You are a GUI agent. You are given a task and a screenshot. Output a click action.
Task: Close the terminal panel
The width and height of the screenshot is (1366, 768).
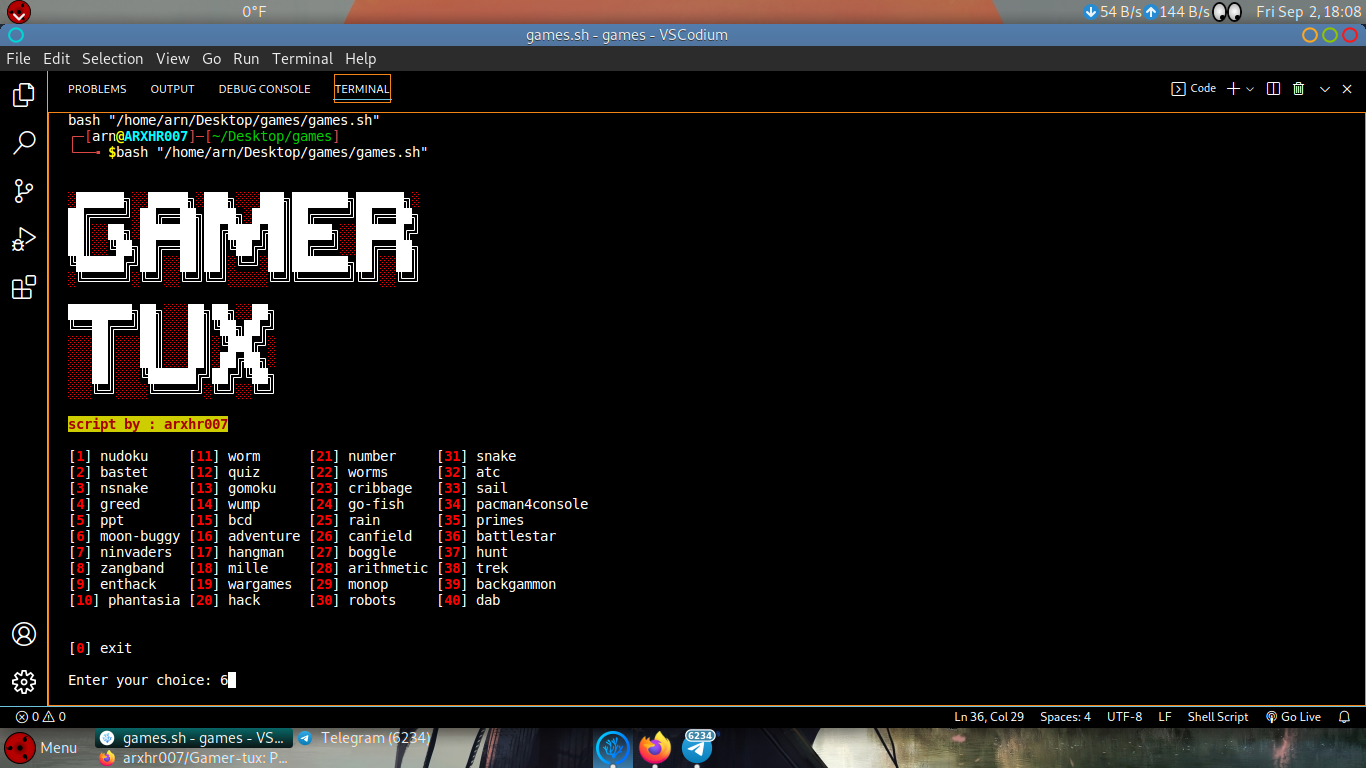[x=1347, y=89]
